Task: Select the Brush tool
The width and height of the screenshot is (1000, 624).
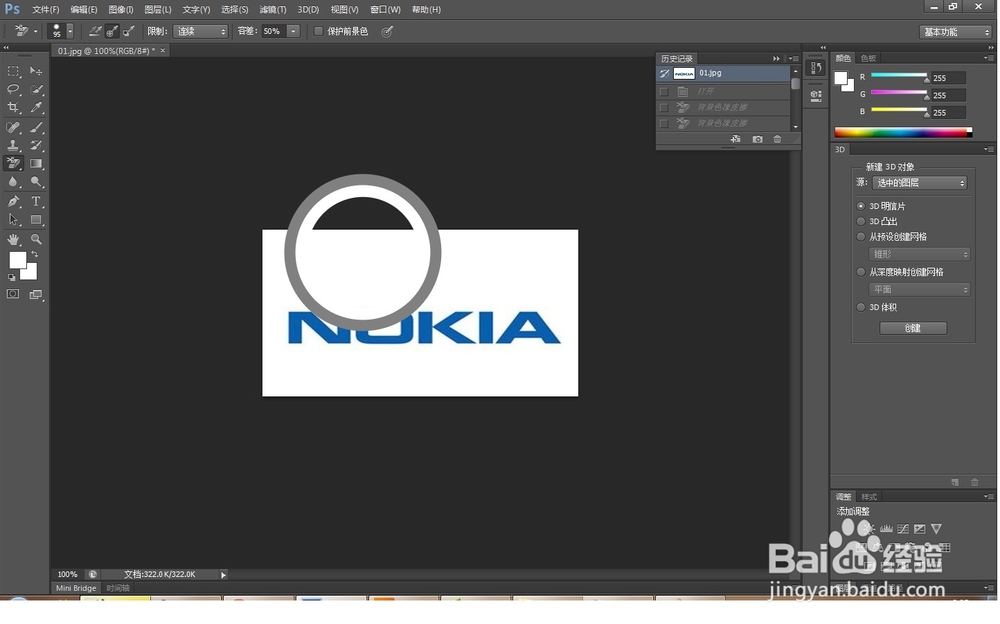Action: pos(36,127)
